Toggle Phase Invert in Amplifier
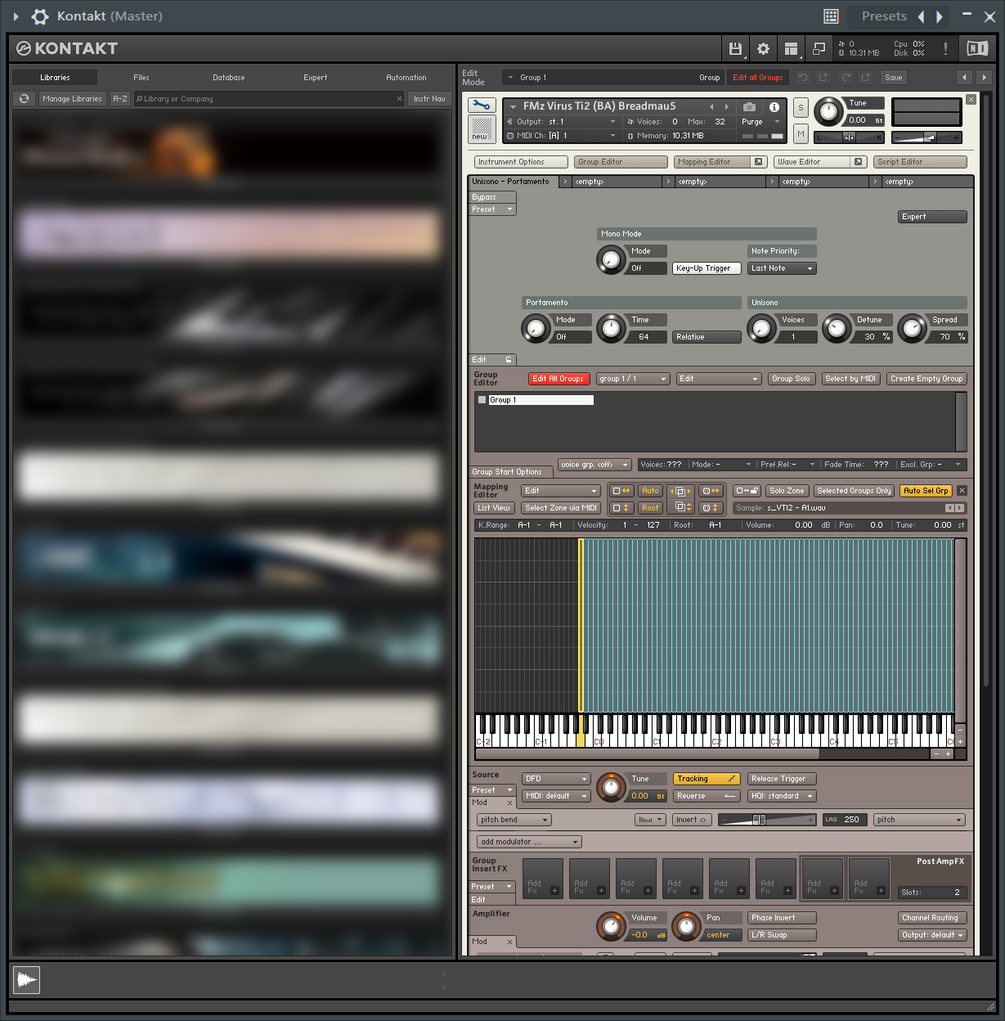The width and height of the screenshot is (1005, 1021). [782, 917]
